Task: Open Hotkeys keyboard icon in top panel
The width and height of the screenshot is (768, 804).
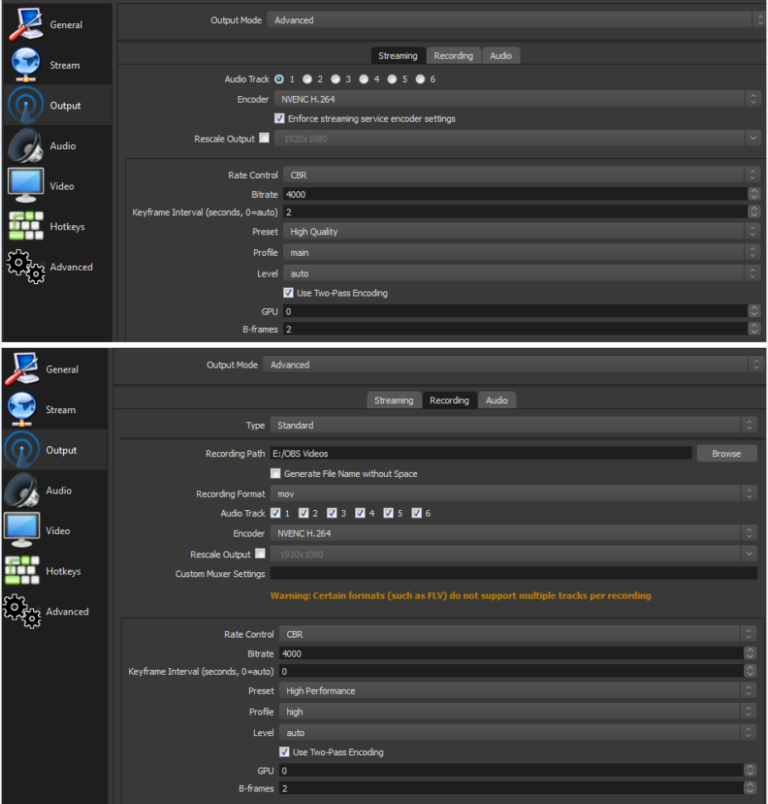Action: 26,226
